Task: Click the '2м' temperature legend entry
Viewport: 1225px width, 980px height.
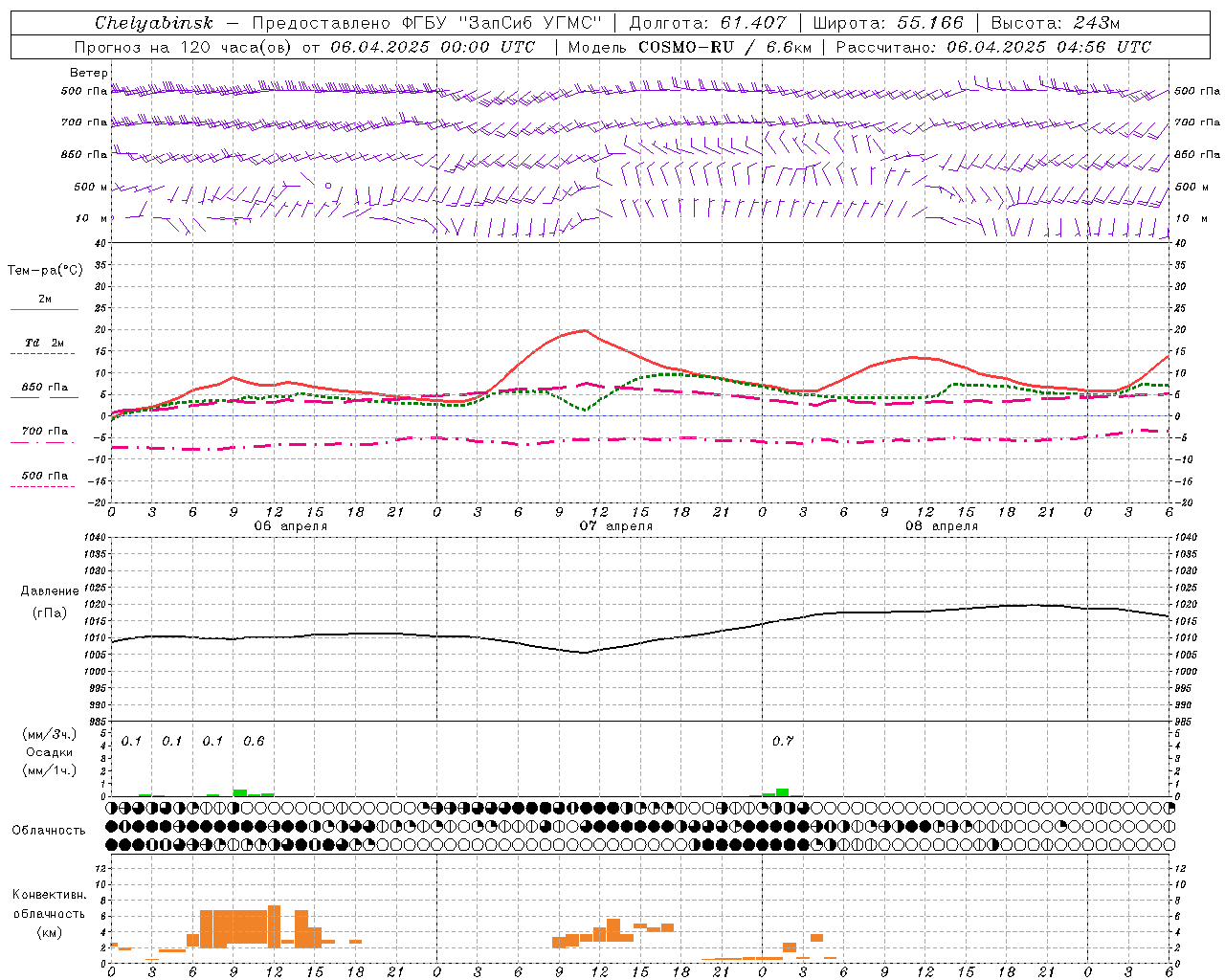Action: [45, 299]
